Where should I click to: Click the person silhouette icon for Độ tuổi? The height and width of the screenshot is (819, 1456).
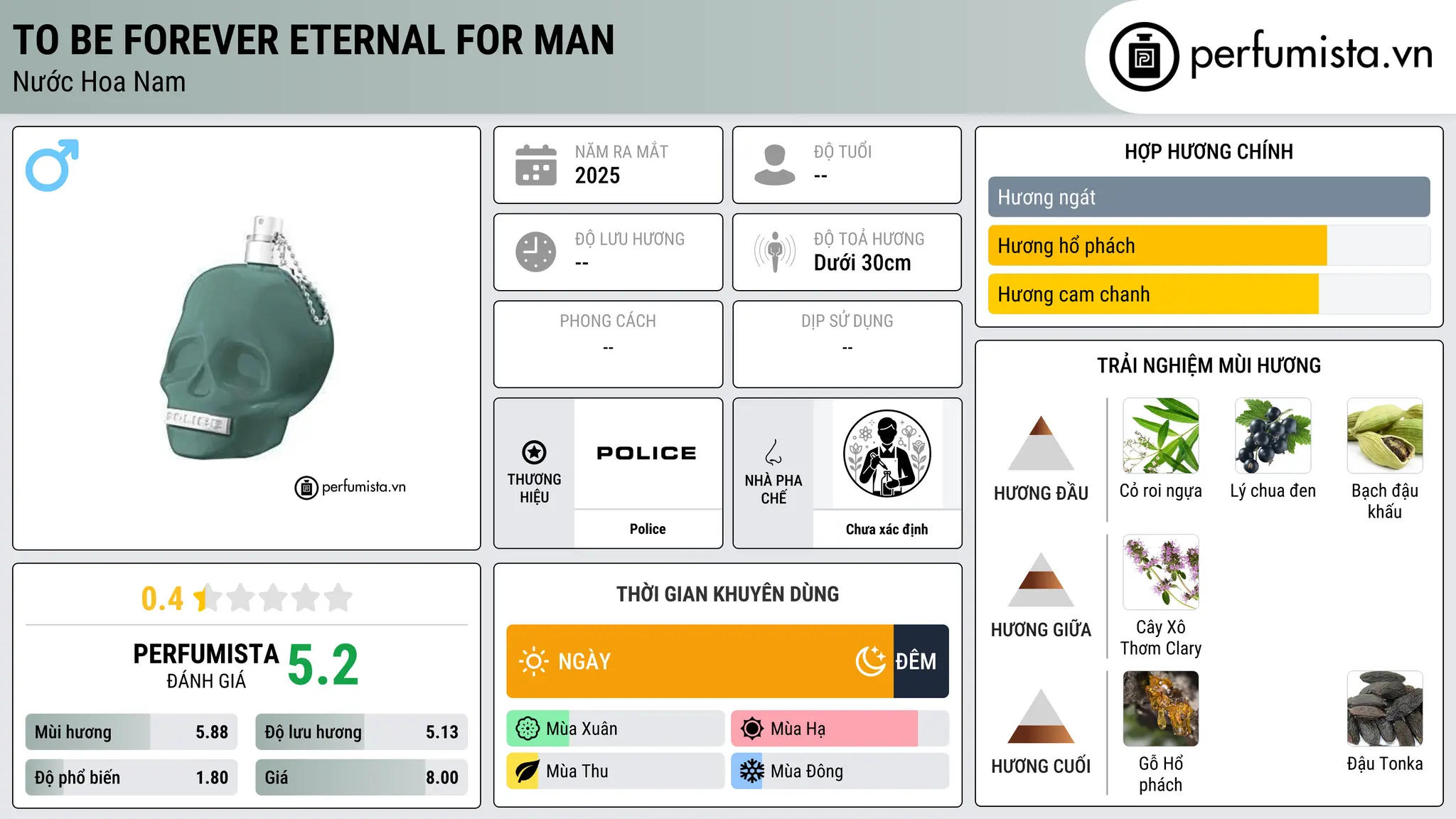tap(774, 165)
